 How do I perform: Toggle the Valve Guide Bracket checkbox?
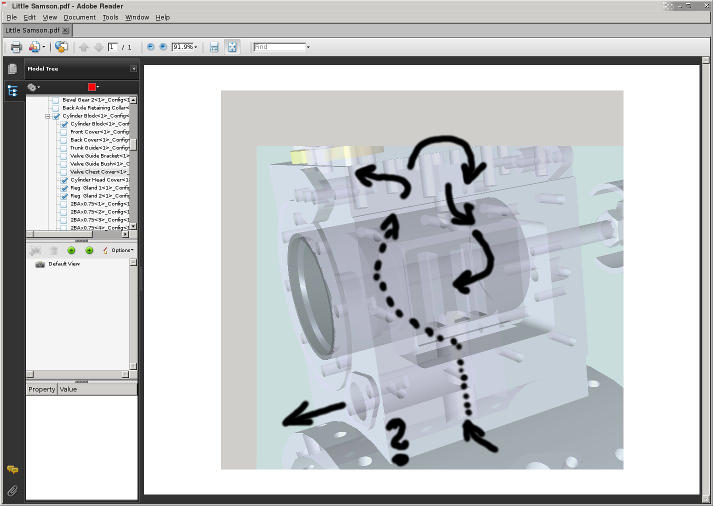[x=66, y=156]
